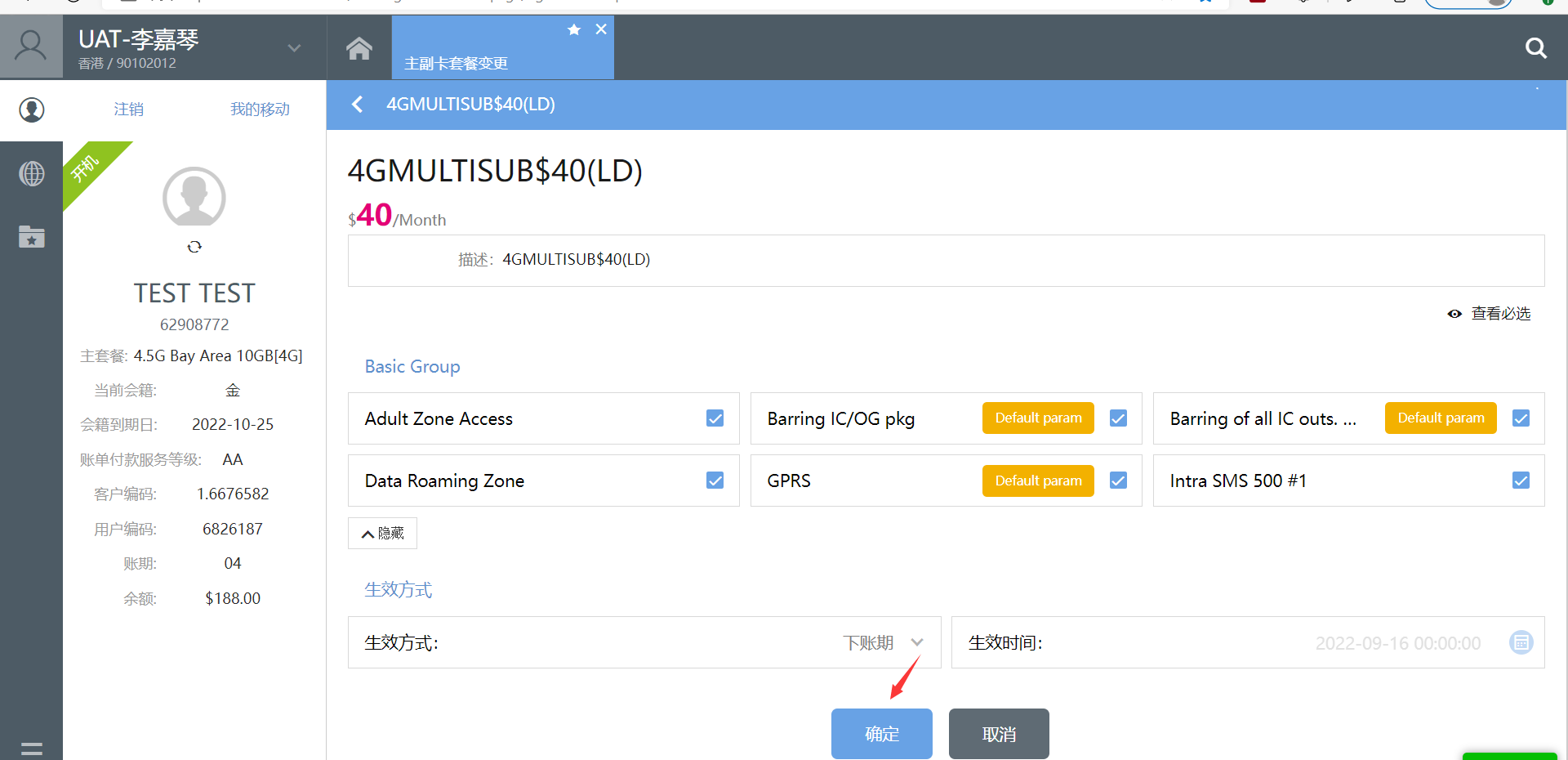Viewport: 1568px width, 760px height.
Task: Uncheck Barring of all IC outs.
Action: coord(1521,418)
